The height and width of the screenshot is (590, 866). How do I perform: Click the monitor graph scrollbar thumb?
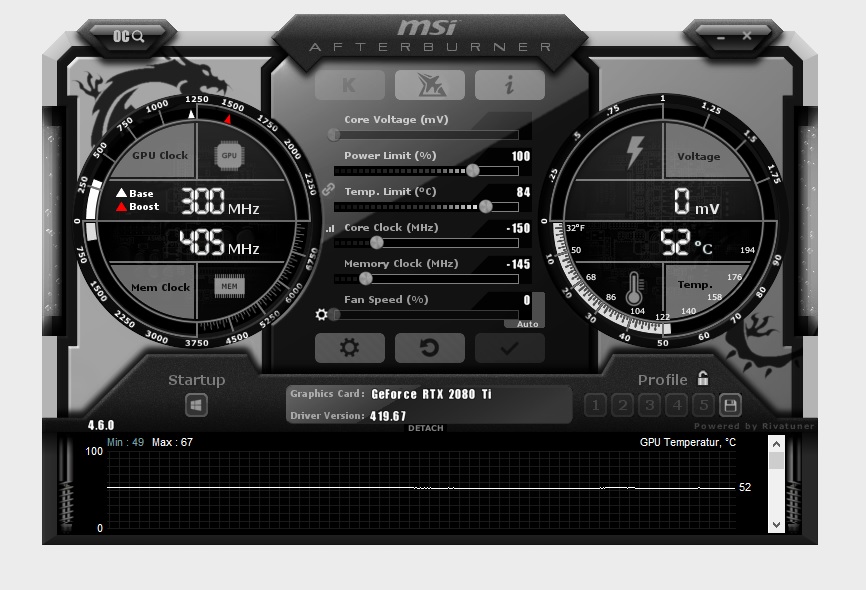(777, 461)
